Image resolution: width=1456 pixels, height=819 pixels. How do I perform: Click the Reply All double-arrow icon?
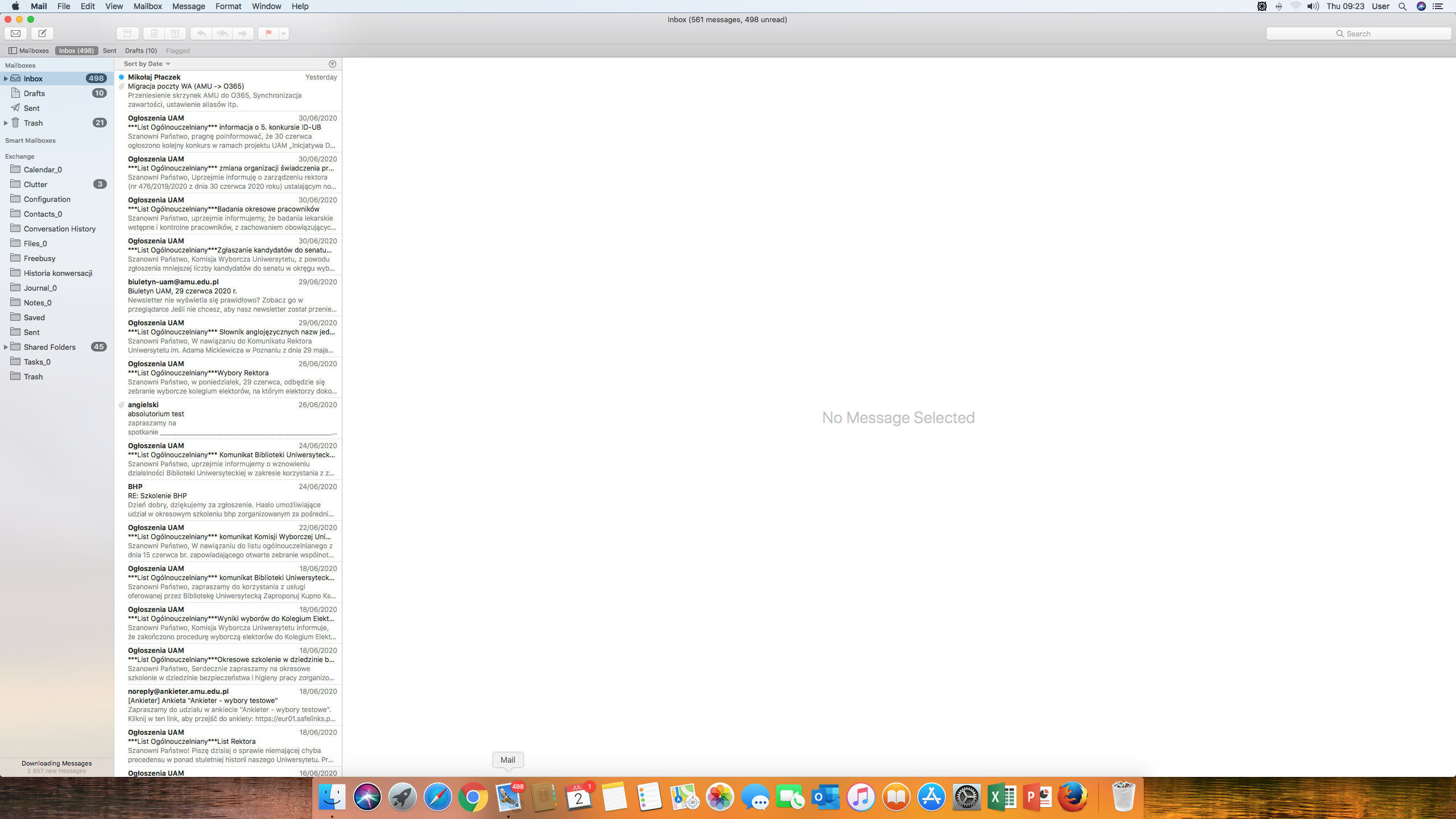coord(222,34)
